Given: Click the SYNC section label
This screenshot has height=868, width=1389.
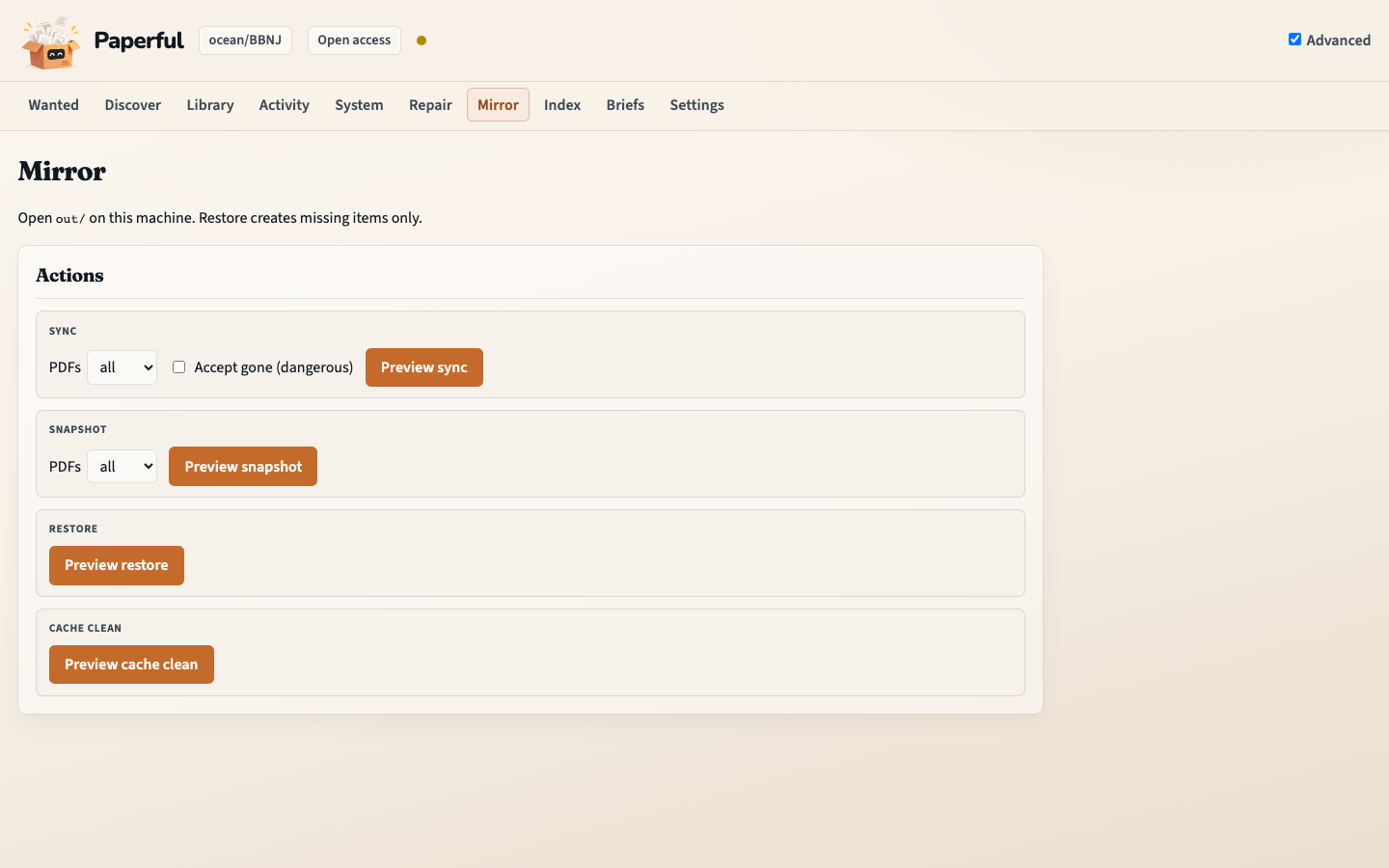Looking at the screenshot, I should click(63, 331).
